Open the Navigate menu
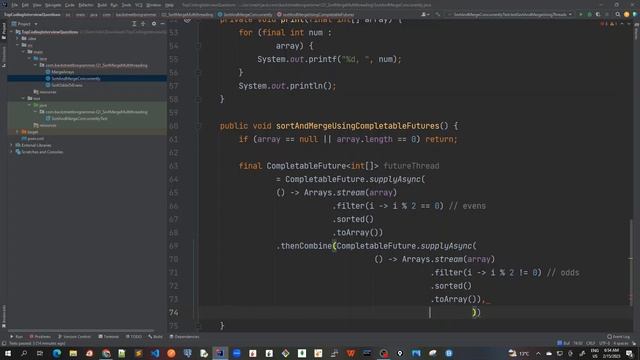The image size is (640, 360). (53, 5)
